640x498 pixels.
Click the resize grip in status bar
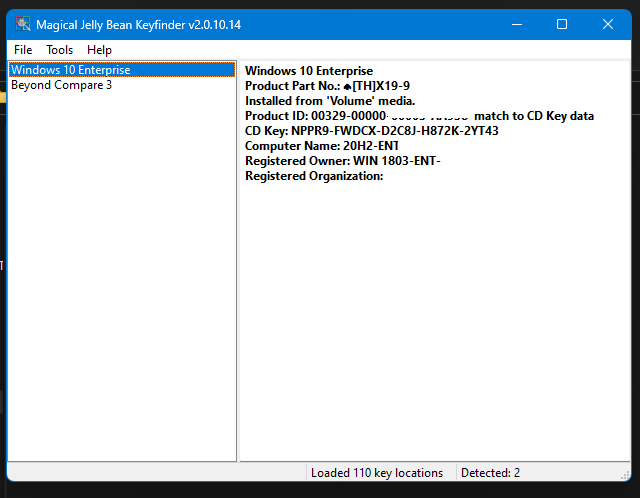[x=625, y=475]
